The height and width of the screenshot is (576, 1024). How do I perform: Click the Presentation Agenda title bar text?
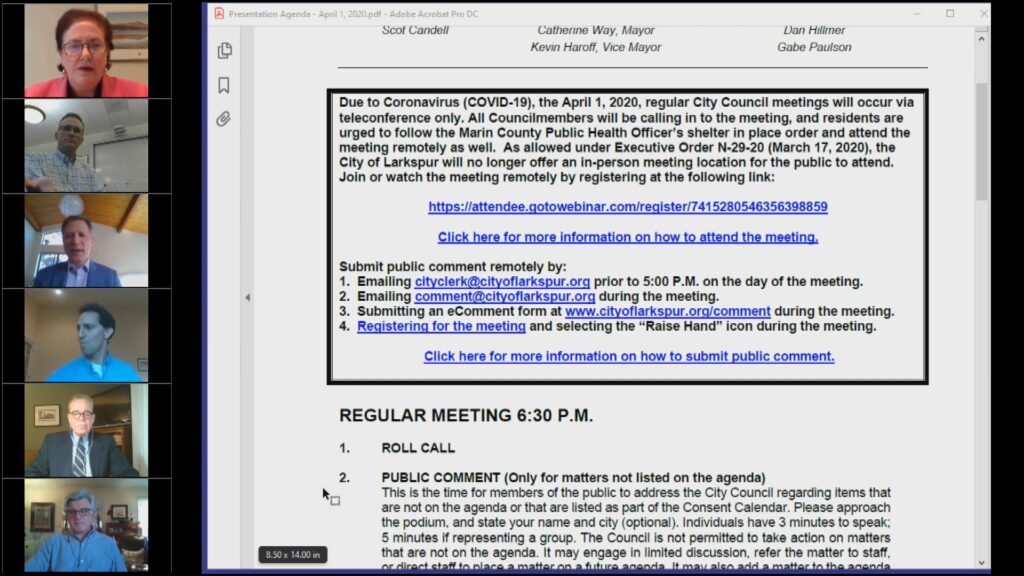(353, 14)
